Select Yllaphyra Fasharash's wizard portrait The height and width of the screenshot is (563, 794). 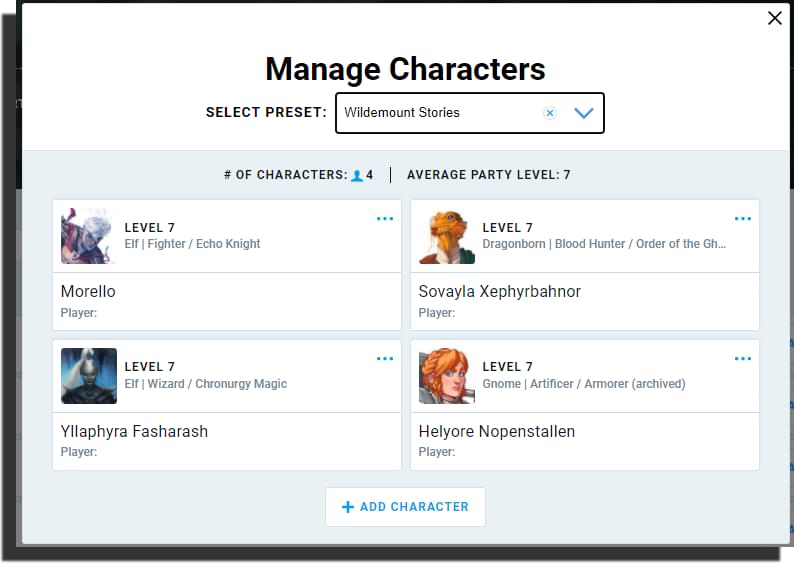(89, 376)
